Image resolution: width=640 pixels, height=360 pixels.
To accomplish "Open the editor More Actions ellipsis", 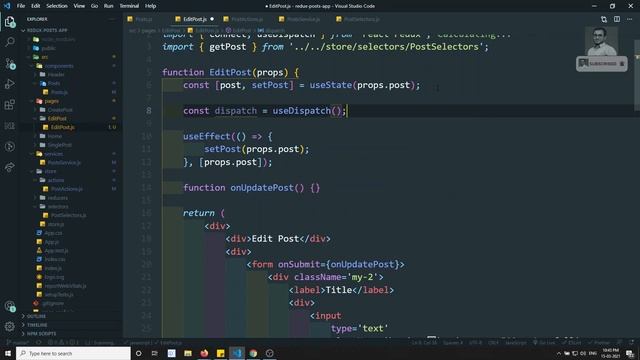I will click(629, 19).
